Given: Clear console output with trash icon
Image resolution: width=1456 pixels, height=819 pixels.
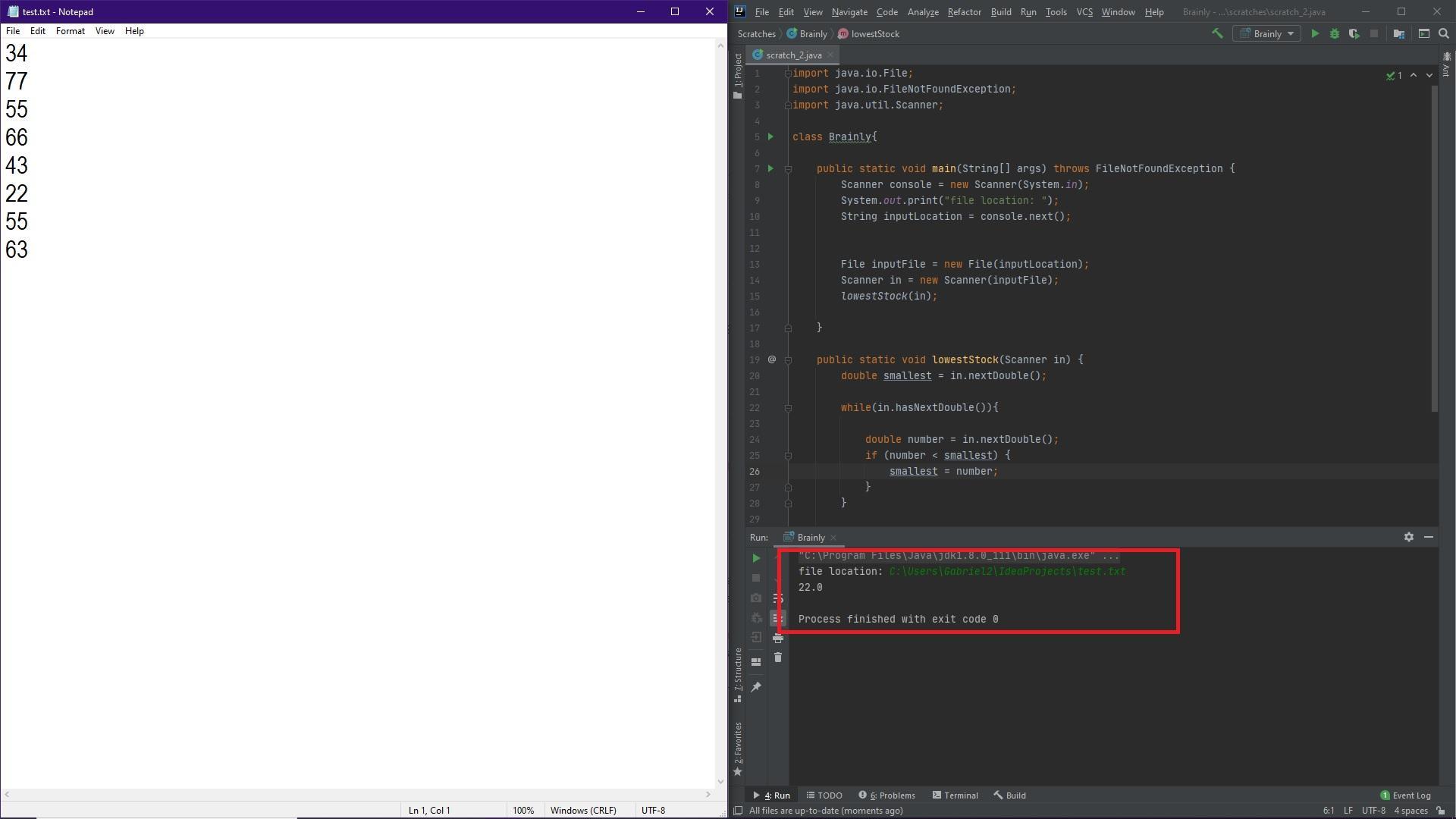Looking at the screenshot, I should [x=778, y=657].
